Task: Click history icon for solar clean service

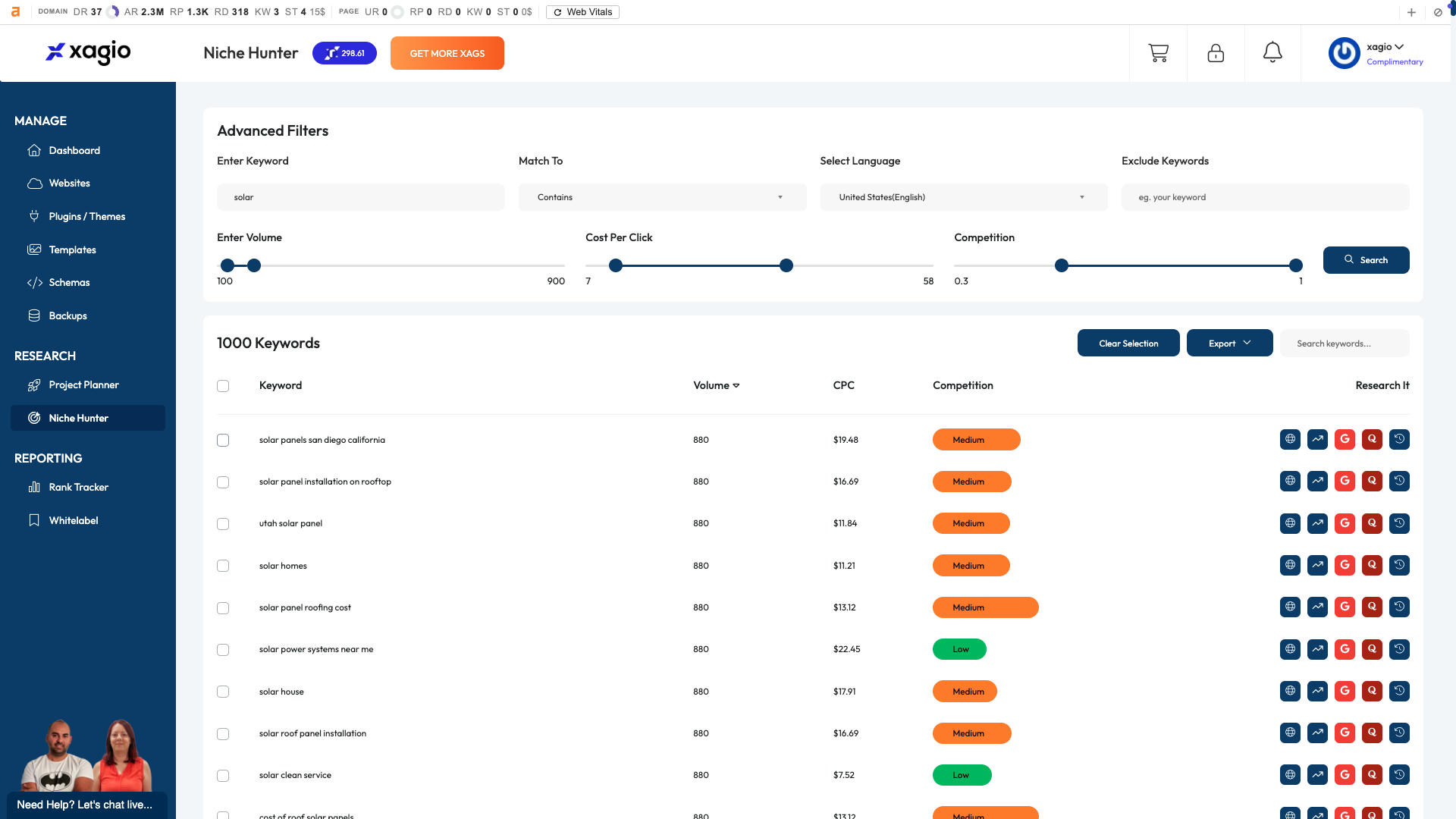Action: [x=1399, y=774]
